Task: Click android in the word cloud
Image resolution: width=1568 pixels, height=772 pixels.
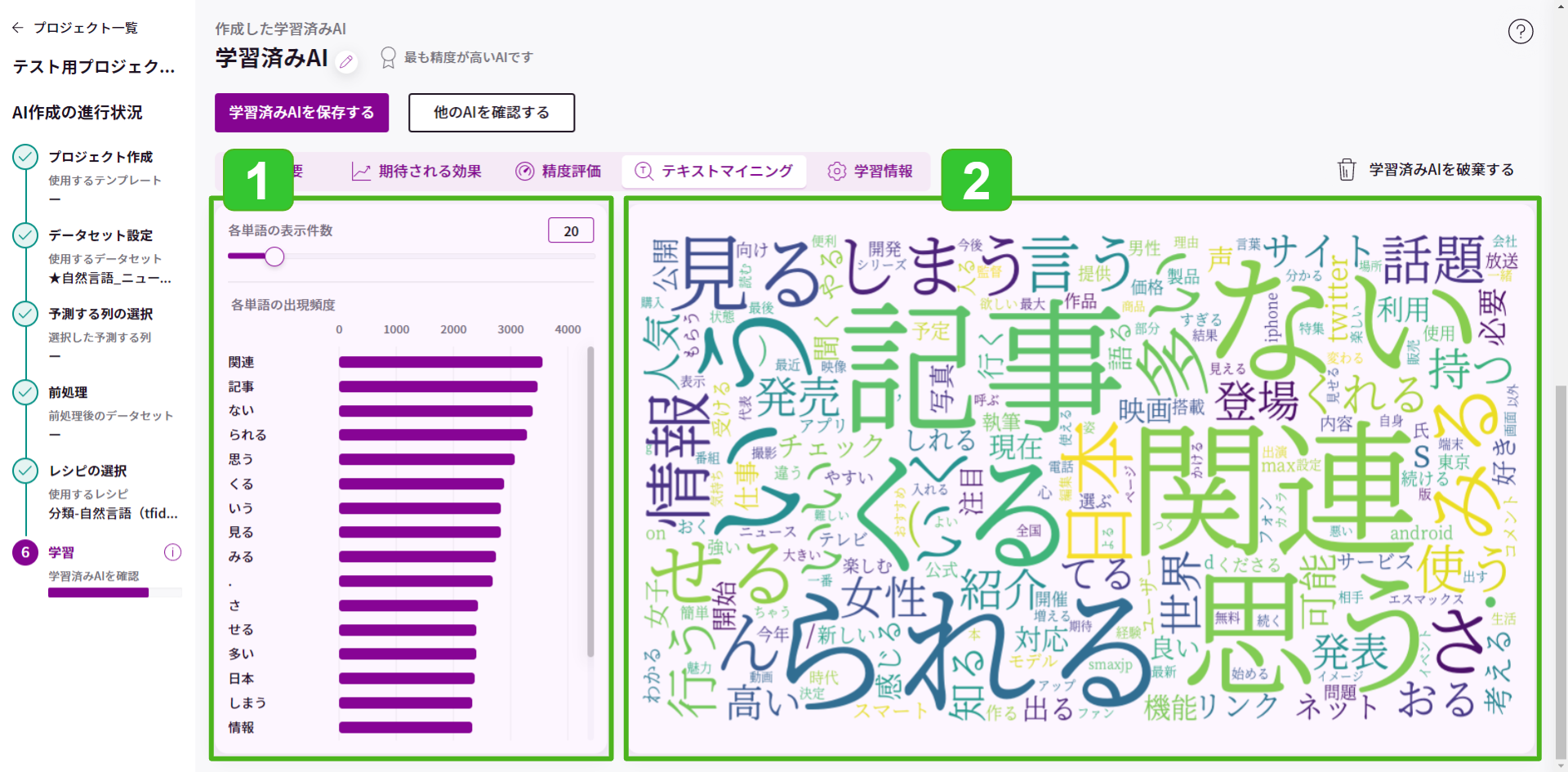Action: [x=1421, y=533]
